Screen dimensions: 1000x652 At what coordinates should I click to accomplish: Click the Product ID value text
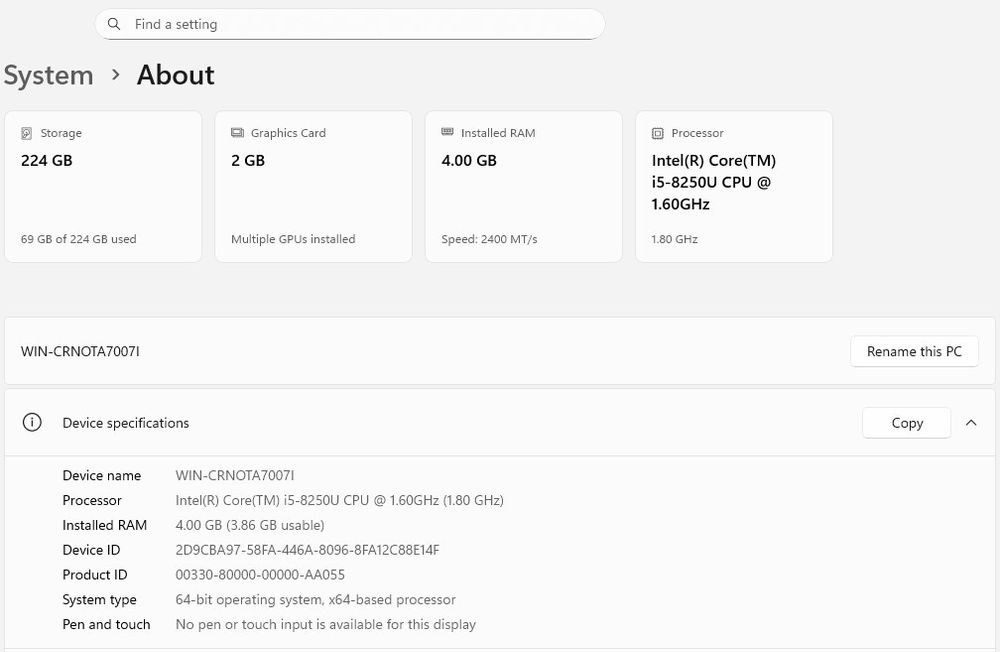click(x=260, y=575)
